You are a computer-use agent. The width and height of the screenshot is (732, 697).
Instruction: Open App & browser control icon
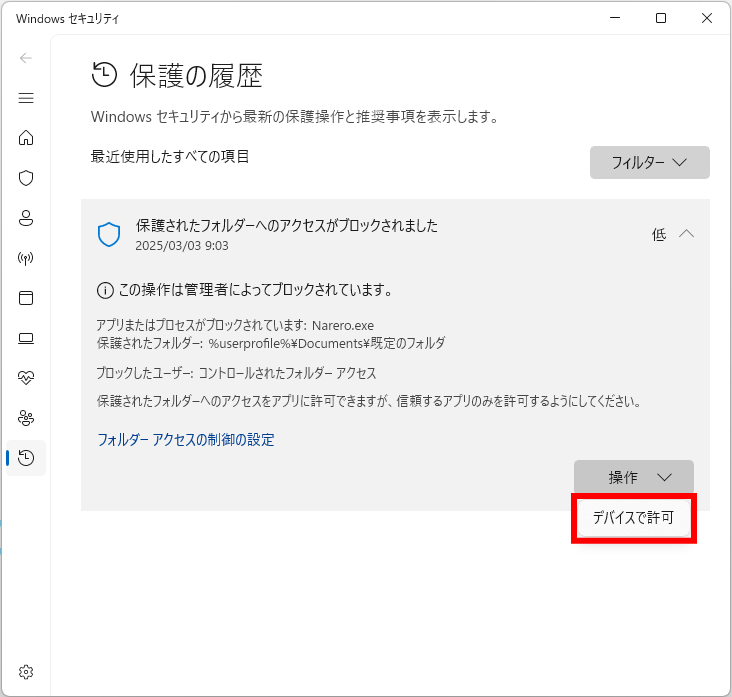pos(26,298)
